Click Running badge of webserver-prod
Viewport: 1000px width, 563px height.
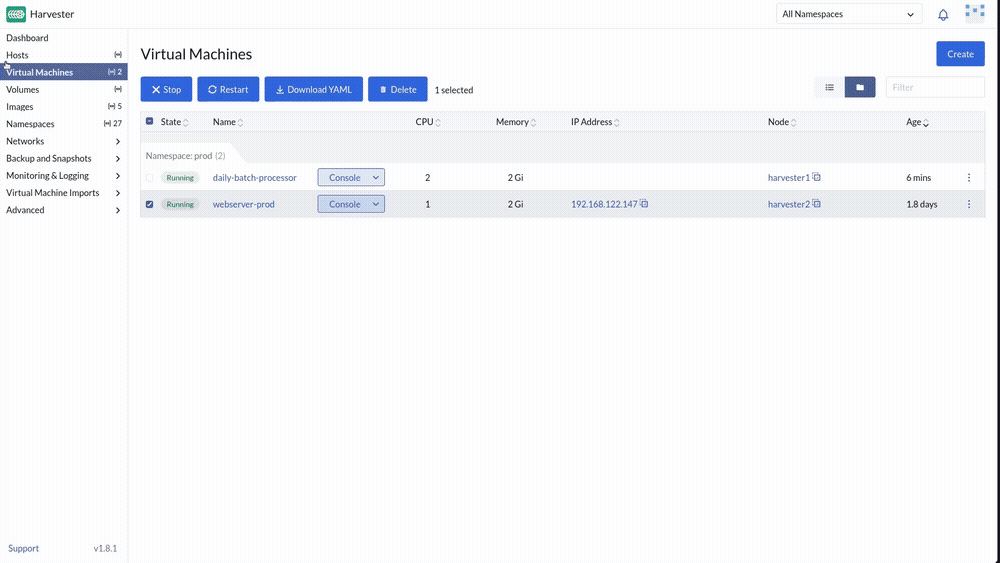tap(180, 205)
